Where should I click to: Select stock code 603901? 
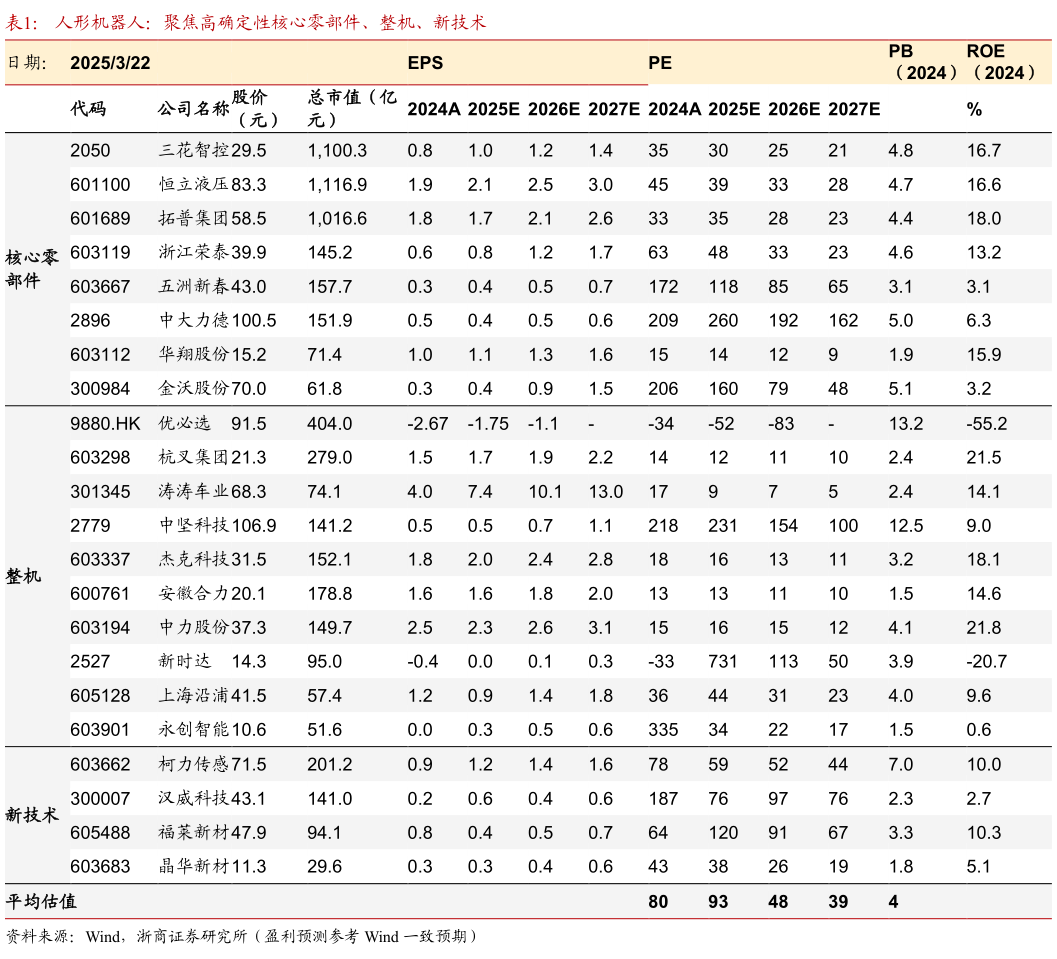coord(100,729)
